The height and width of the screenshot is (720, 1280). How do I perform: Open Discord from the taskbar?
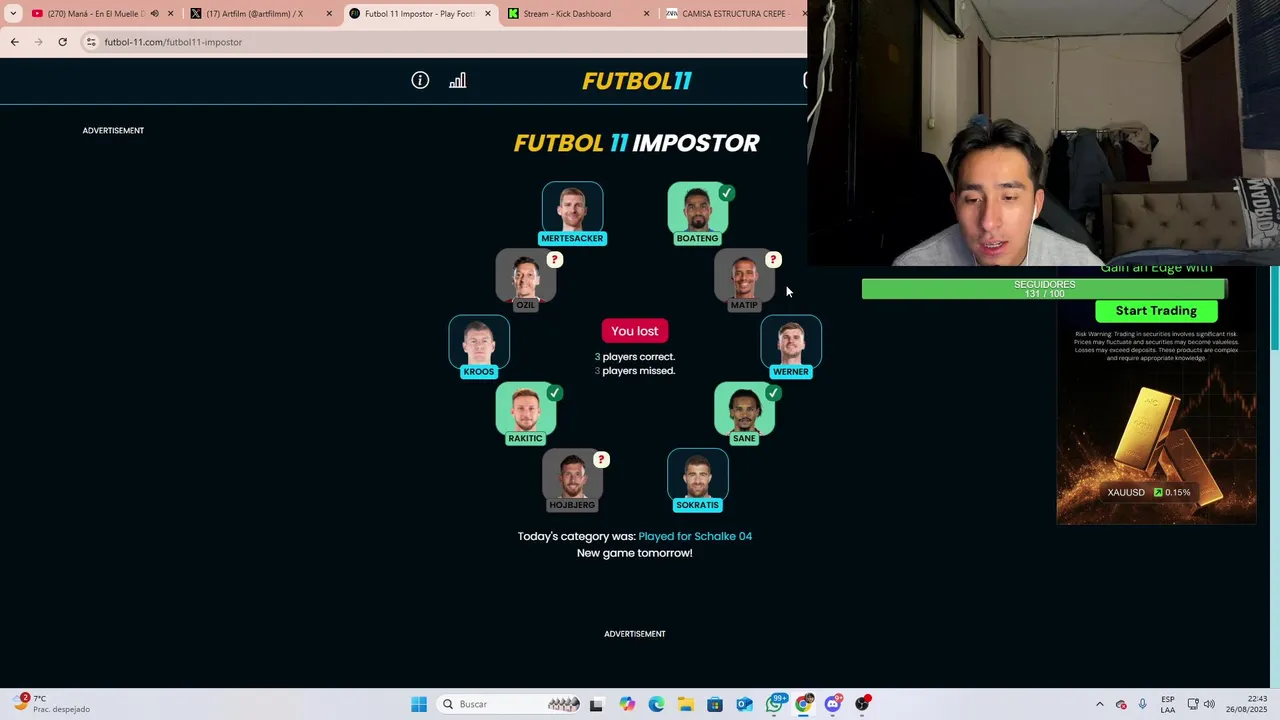pos(833,704)
